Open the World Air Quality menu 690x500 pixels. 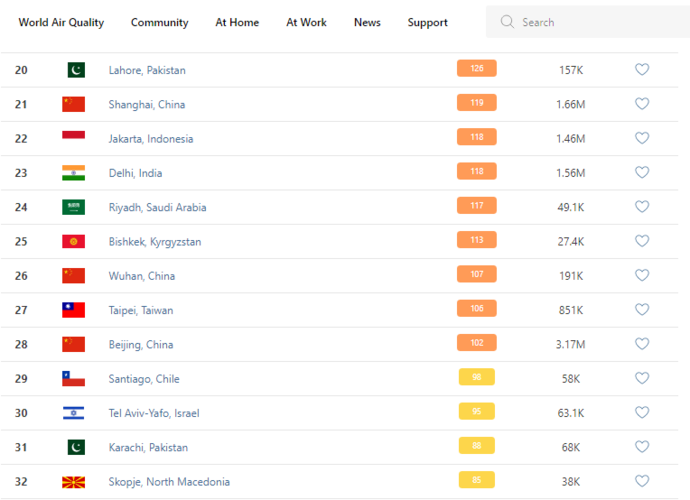coord(61,22)
